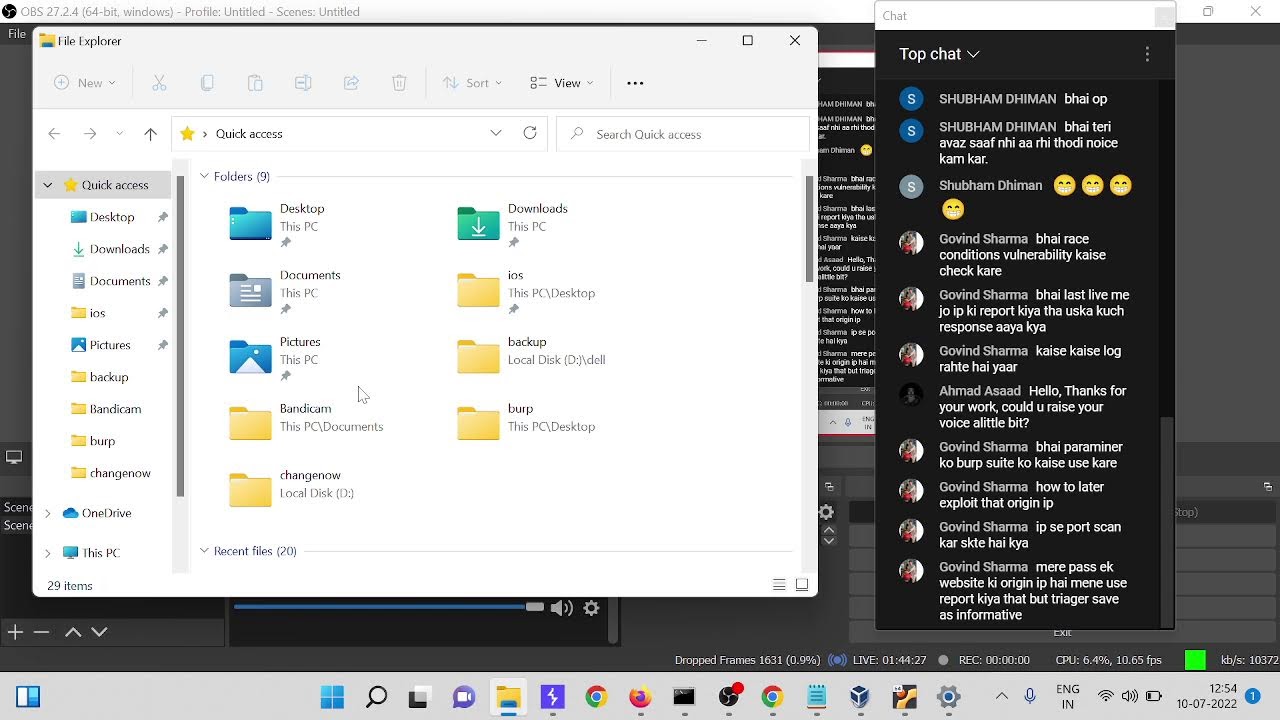Open taskbar Search magnifier
This screenshot has width=1280, height=720.
(x=376, y=697)
